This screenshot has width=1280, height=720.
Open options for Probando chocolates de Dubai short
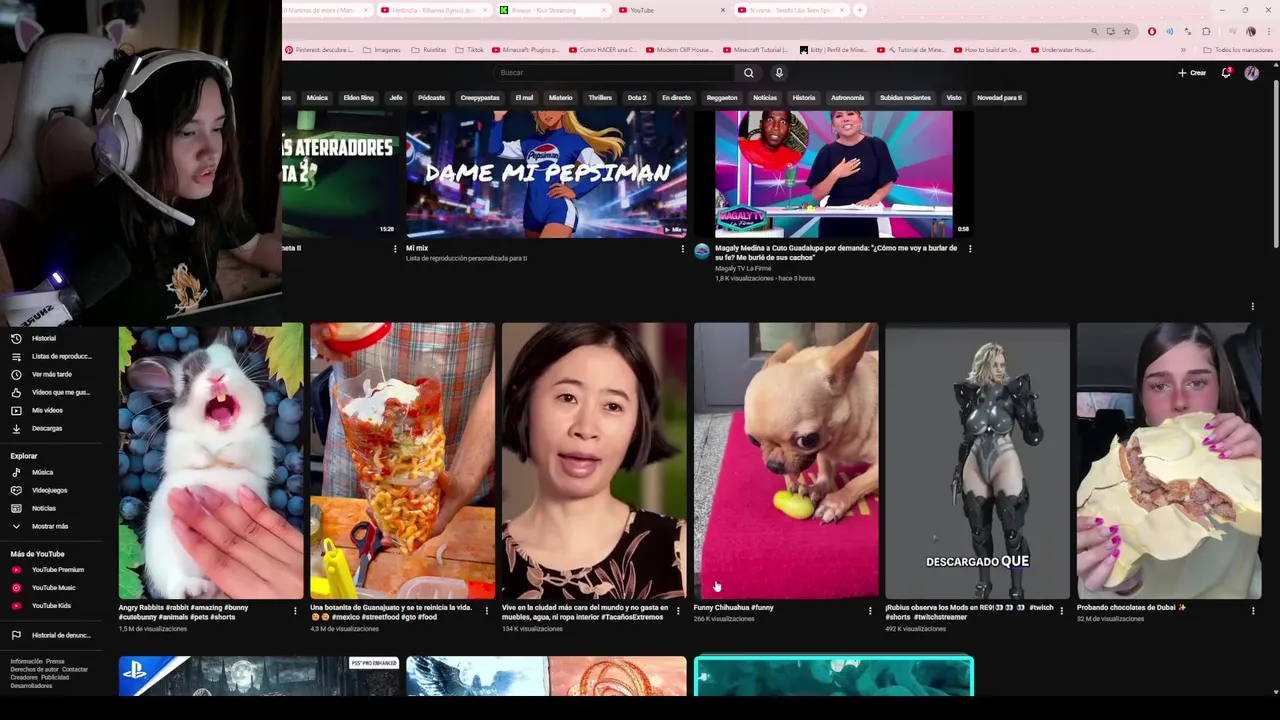1253,610
